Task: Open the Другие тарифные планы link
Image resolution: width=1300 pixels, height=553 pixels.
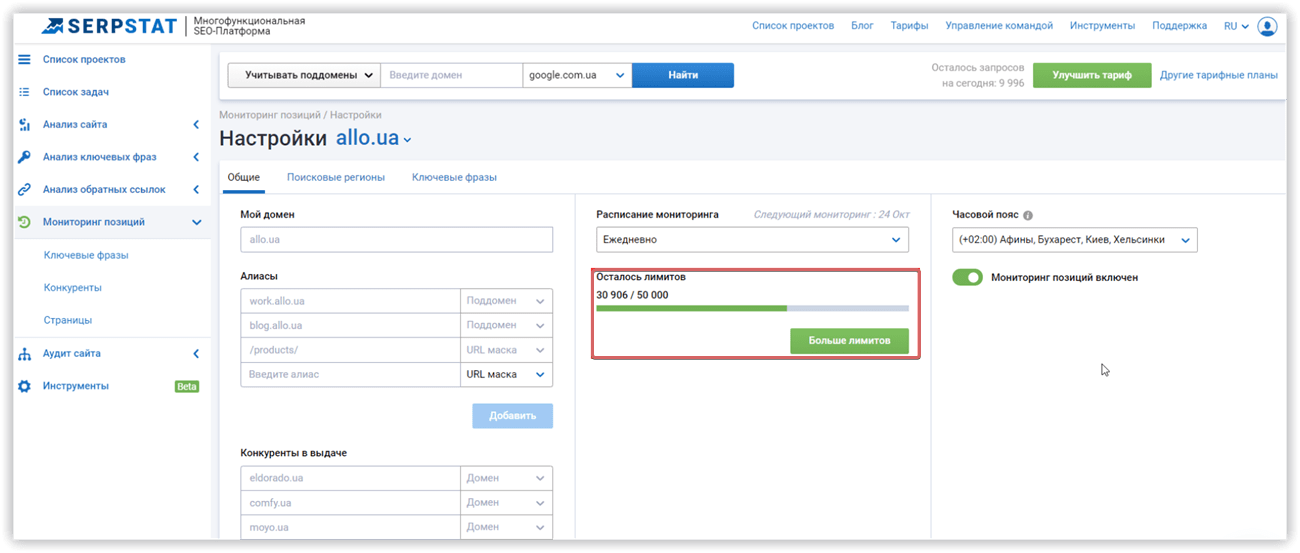Action: (1219, 75)
